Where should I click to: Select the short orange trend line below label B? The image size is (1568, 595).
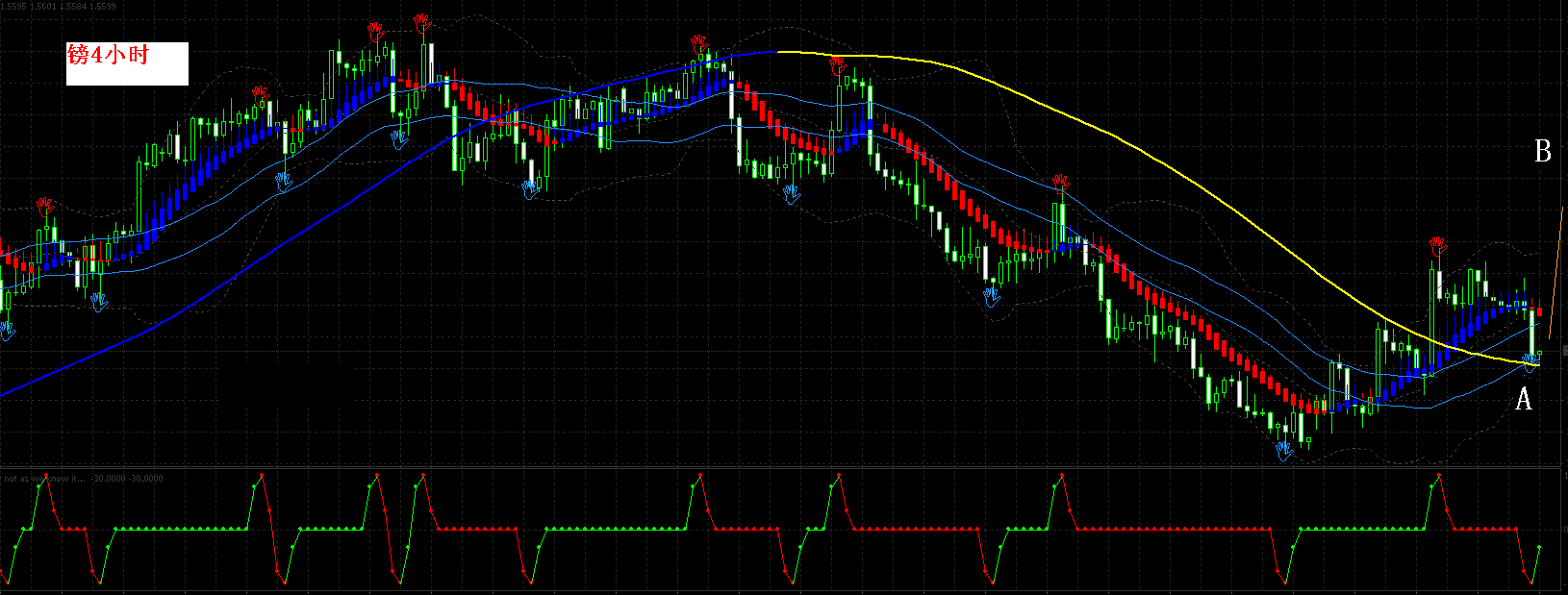(x=1556, y=272)
